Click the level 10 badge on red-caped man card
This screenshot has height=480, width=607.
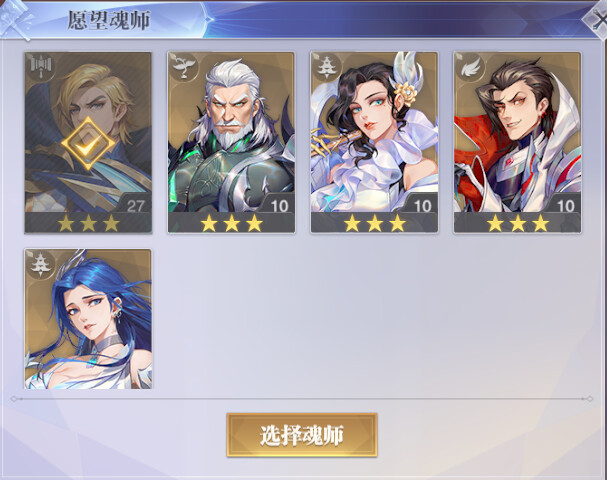(565, 206)
